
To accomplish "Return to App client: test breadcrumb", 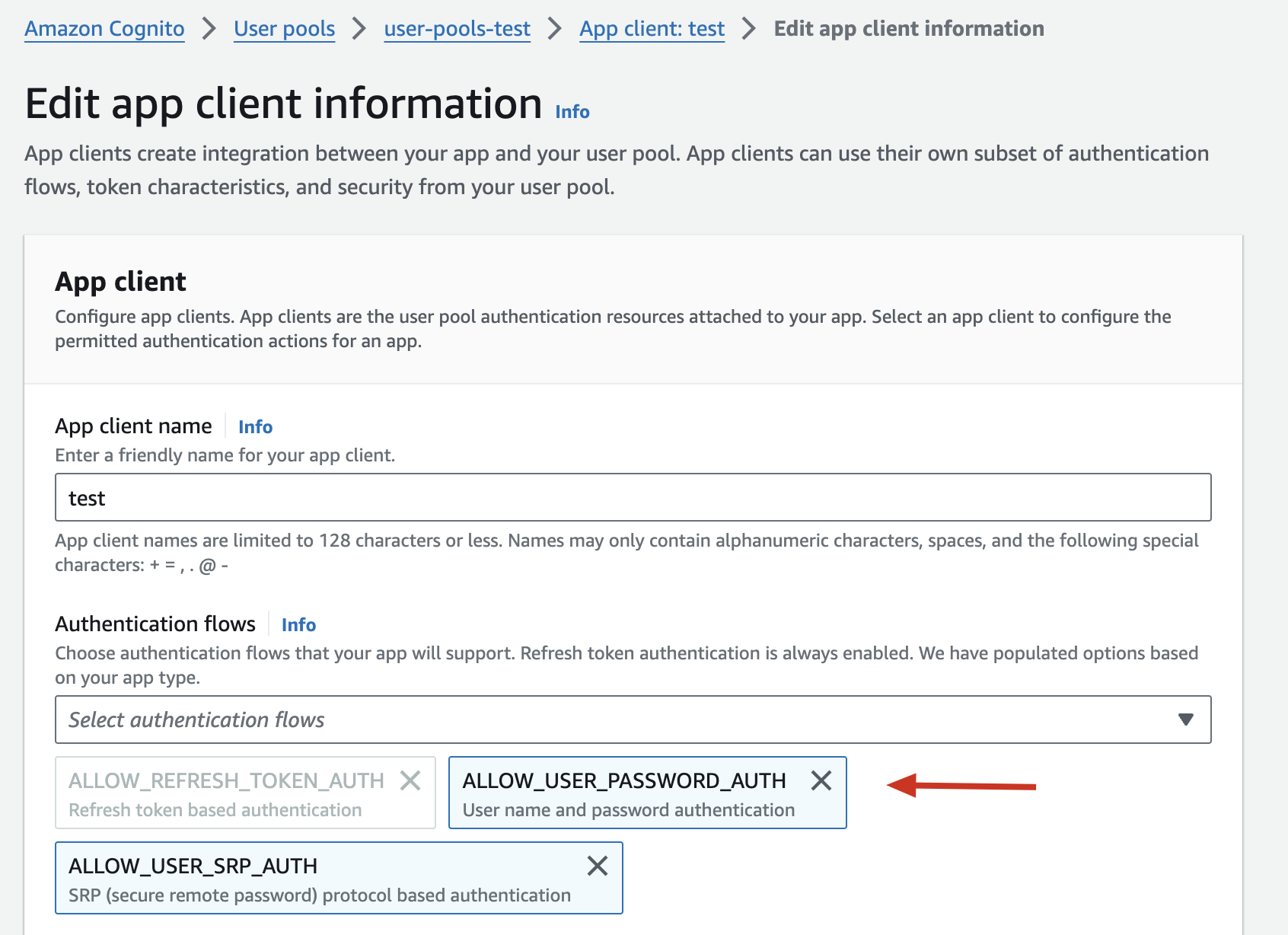I will [x=652, y=29].
